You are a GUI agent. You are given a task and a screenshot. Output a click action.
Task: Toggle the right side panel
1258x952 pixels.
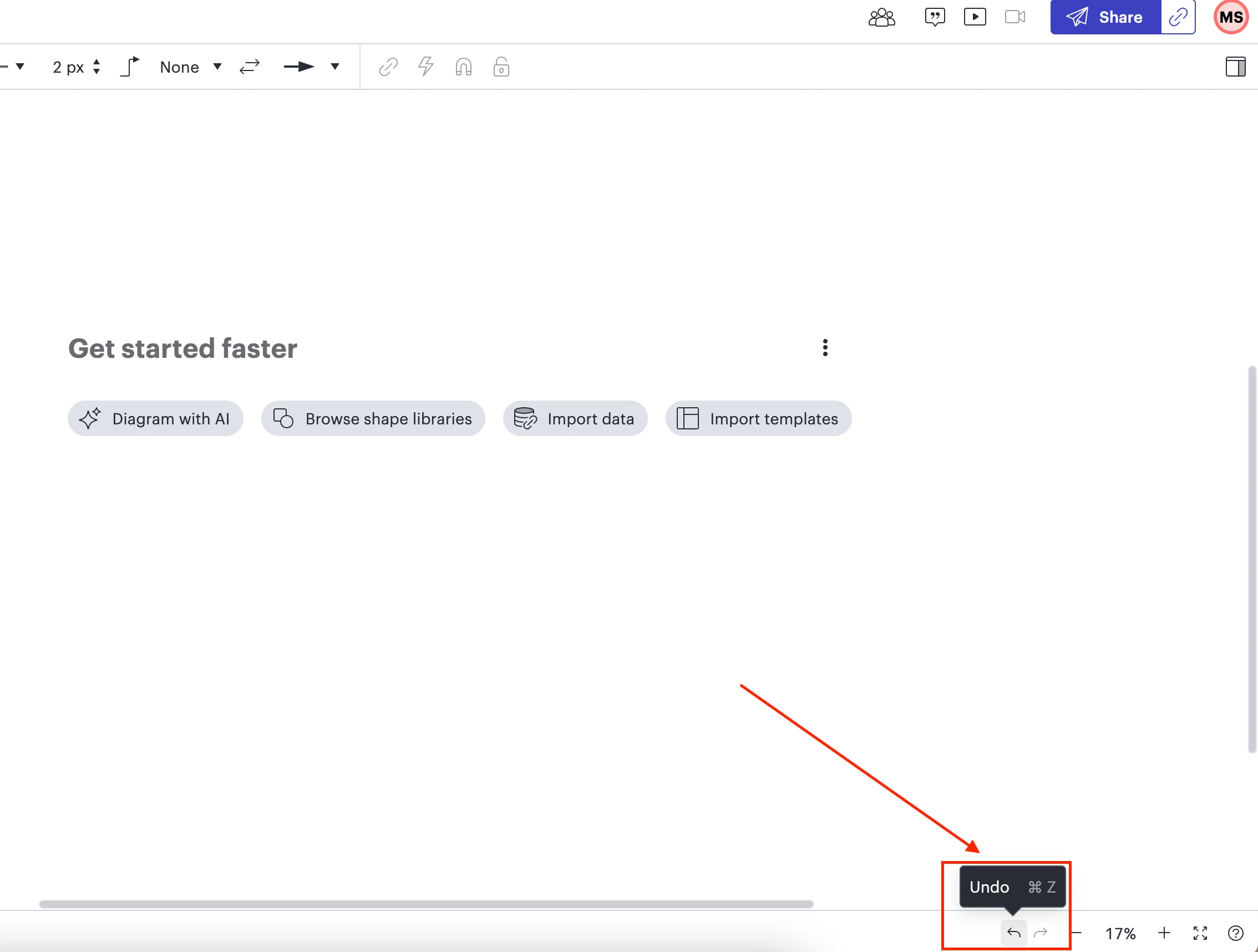(x=1235, y=67)
